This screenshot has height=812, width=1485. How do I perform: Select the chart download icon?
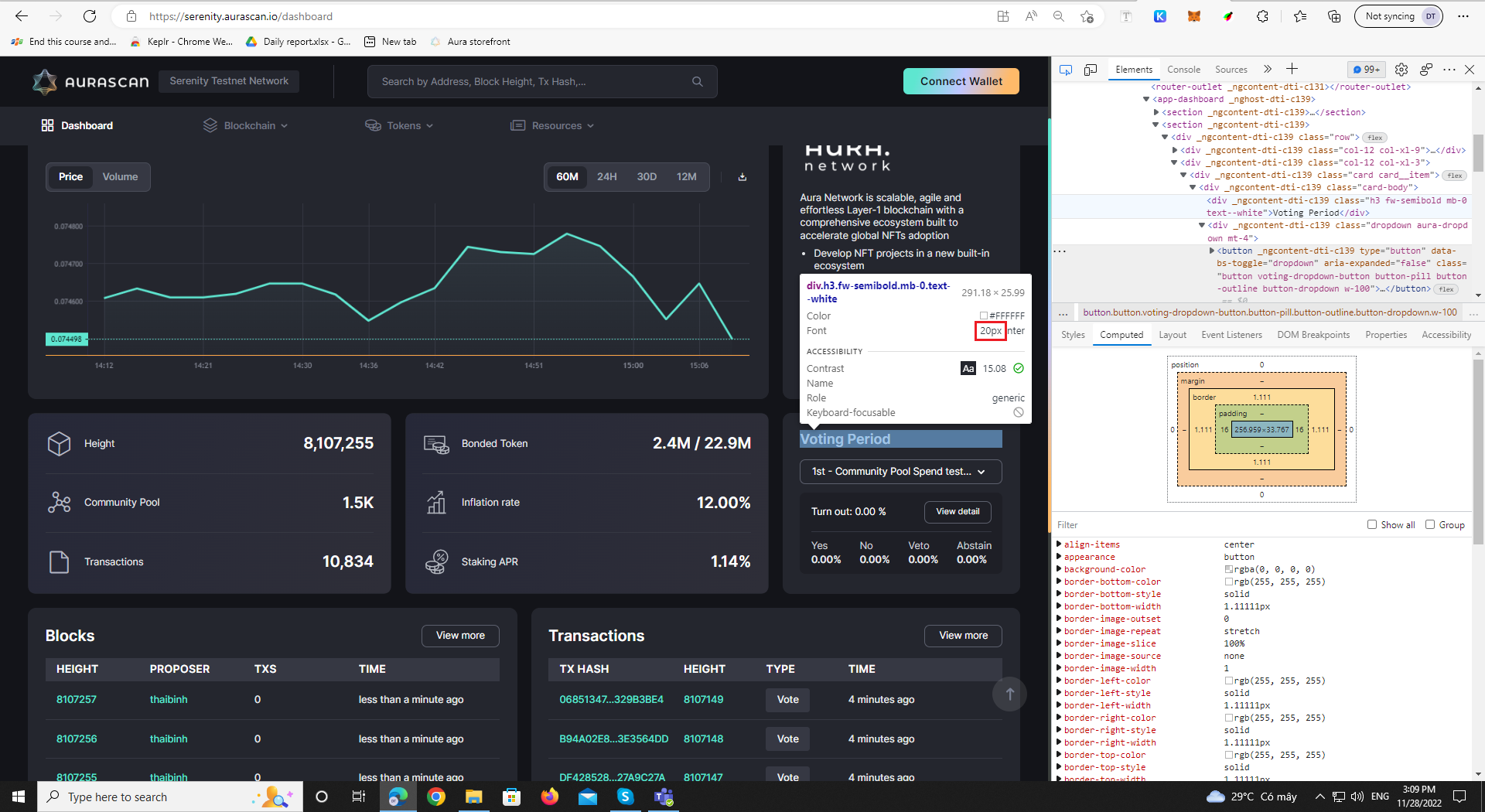click(x=742, y=176)
